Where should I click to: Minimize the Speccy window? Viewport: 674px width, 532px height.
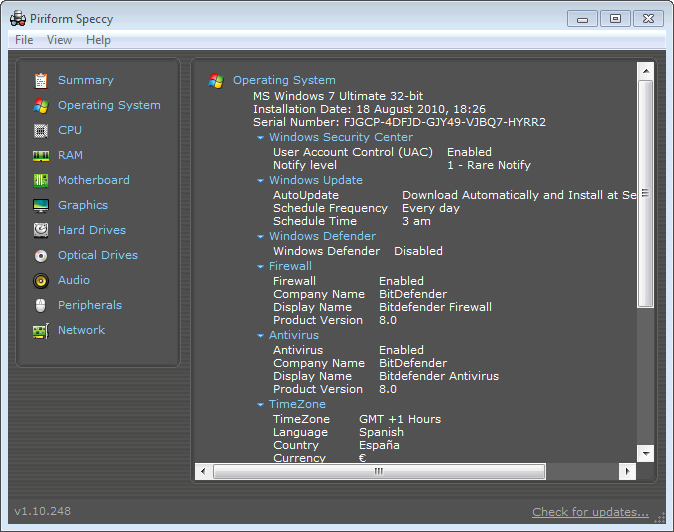pos(582,19)
